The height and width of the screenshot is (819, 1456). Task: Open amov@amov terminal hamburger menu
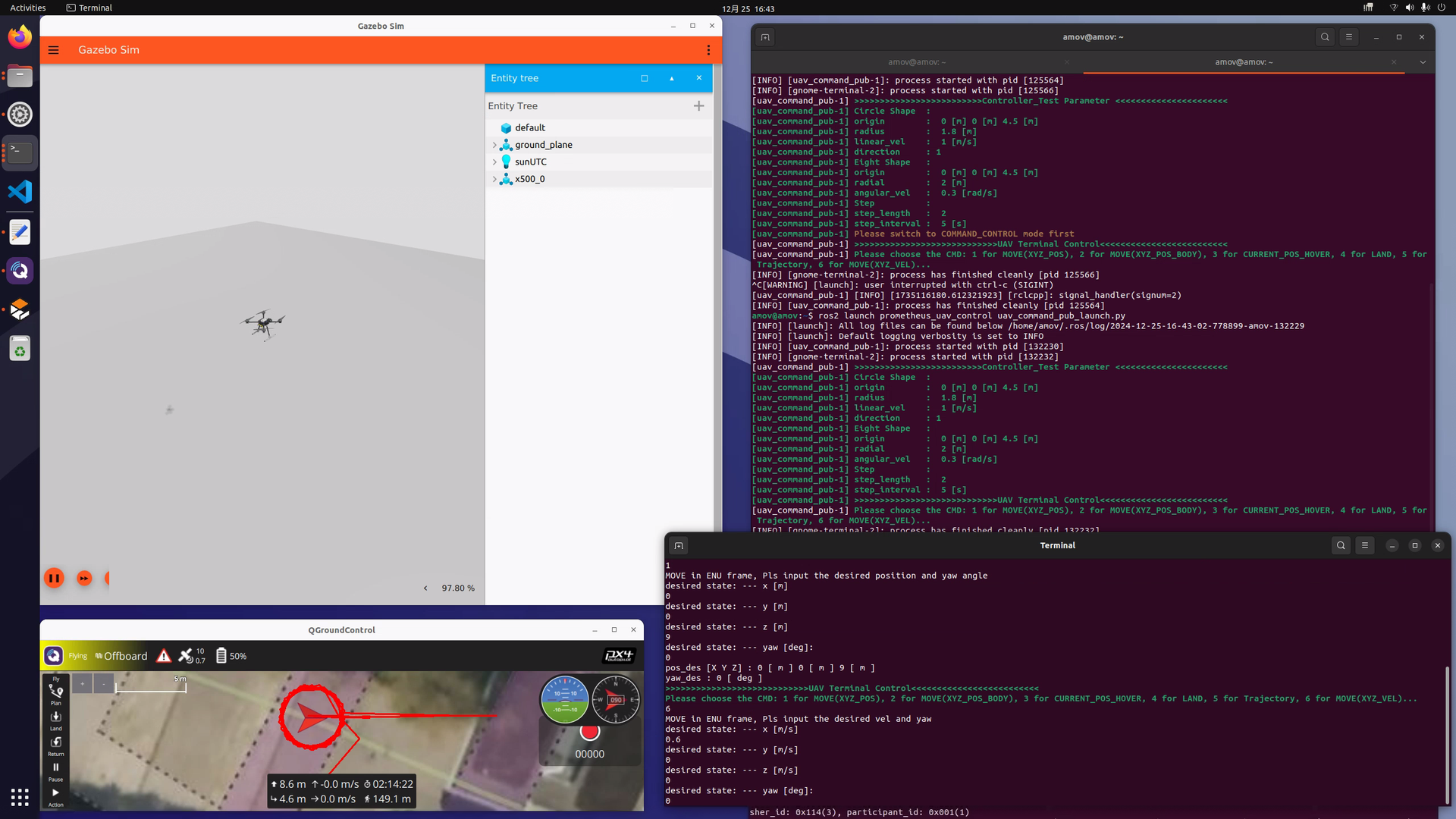pos(1348,37)
